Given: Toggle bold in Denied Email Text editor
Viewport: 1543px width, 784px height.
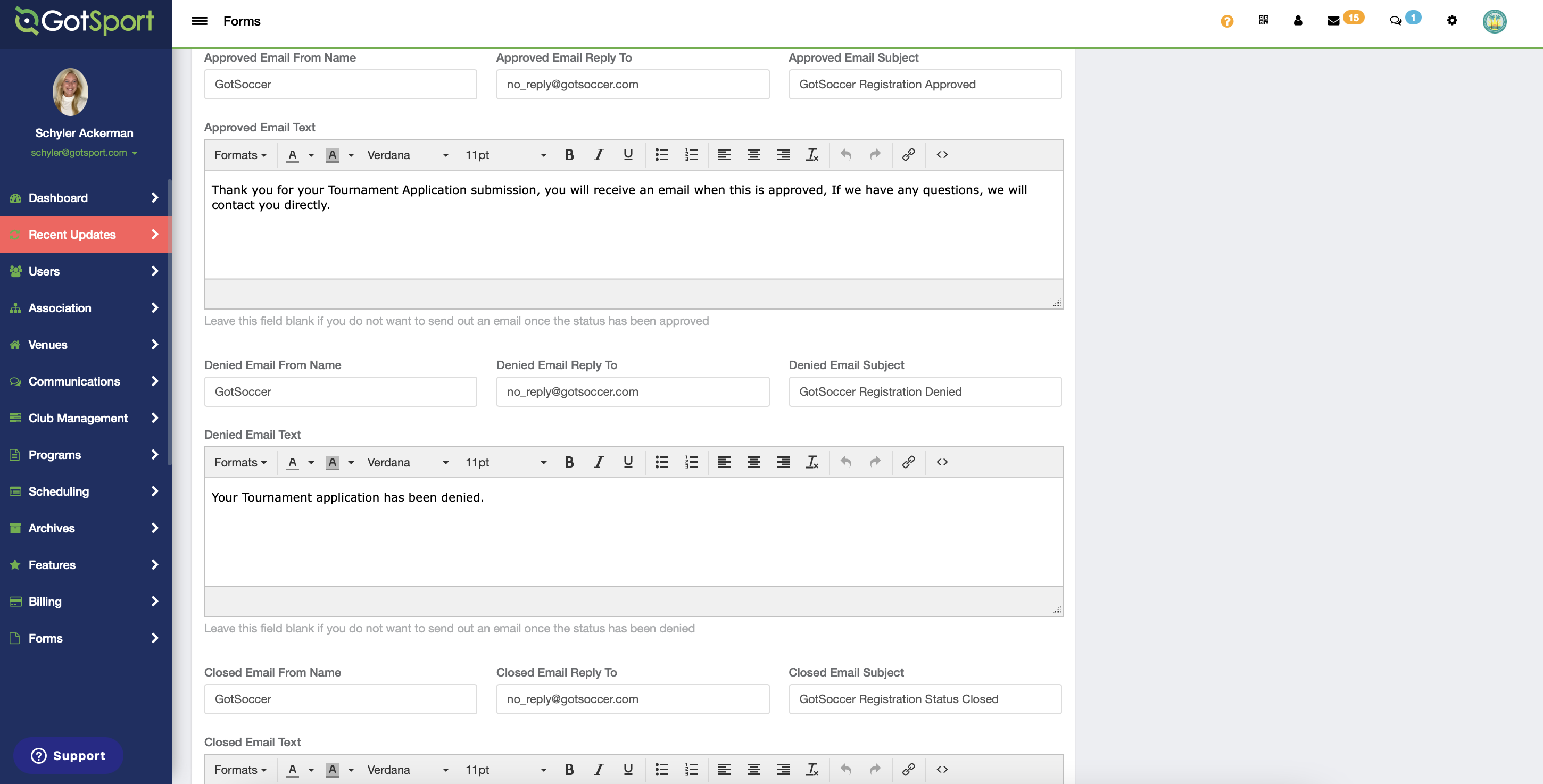Looking at the screenshot, I should point(569,462).
